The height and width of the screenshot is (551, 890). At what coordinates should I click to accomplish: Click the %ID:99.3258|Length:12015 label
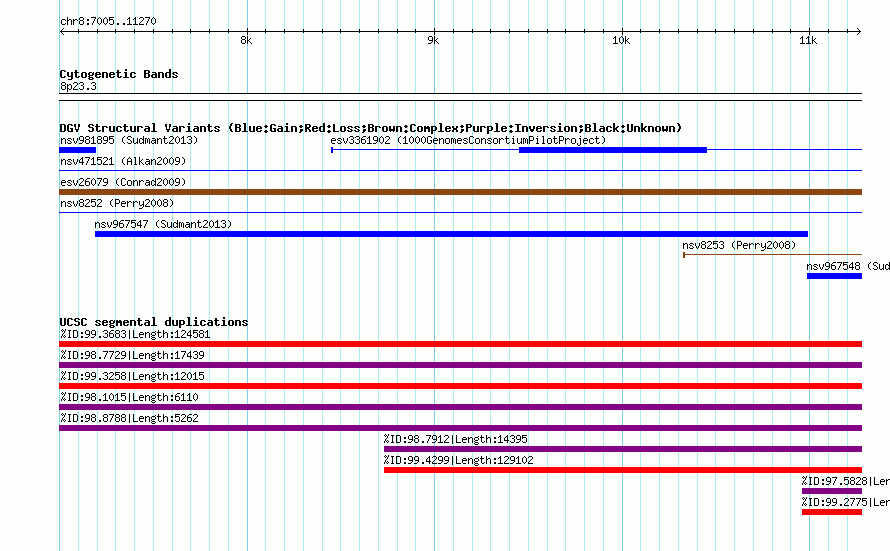132,376
